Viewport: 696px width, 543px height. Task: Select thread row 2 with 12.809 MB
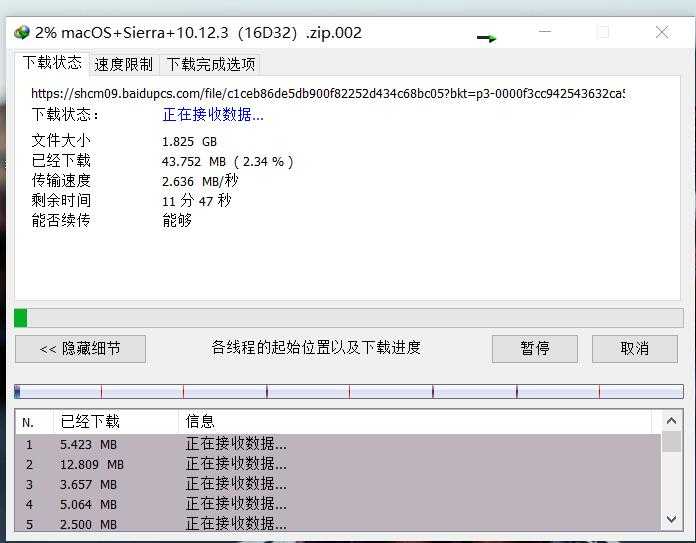[337, 464]
